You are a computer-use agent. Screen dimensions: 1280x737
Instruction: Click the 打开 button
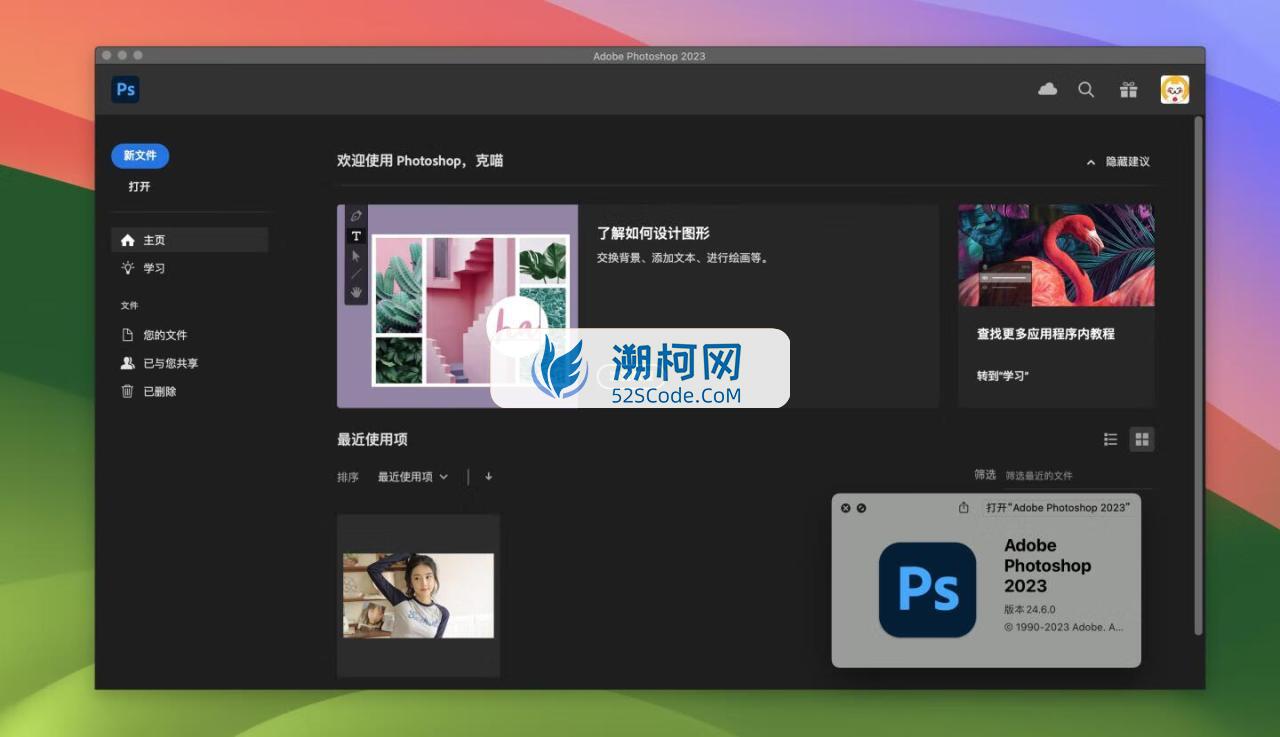[x=140, y=187]
